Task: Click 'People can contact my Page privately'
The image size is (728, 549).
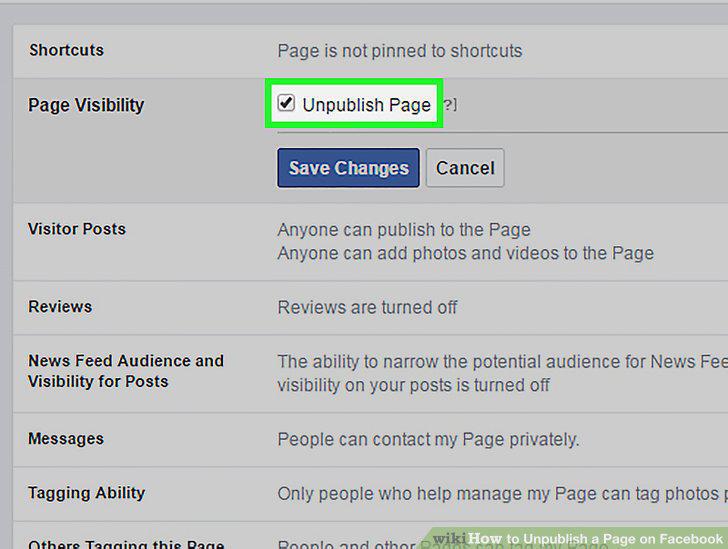Action: tap(428, 439)
